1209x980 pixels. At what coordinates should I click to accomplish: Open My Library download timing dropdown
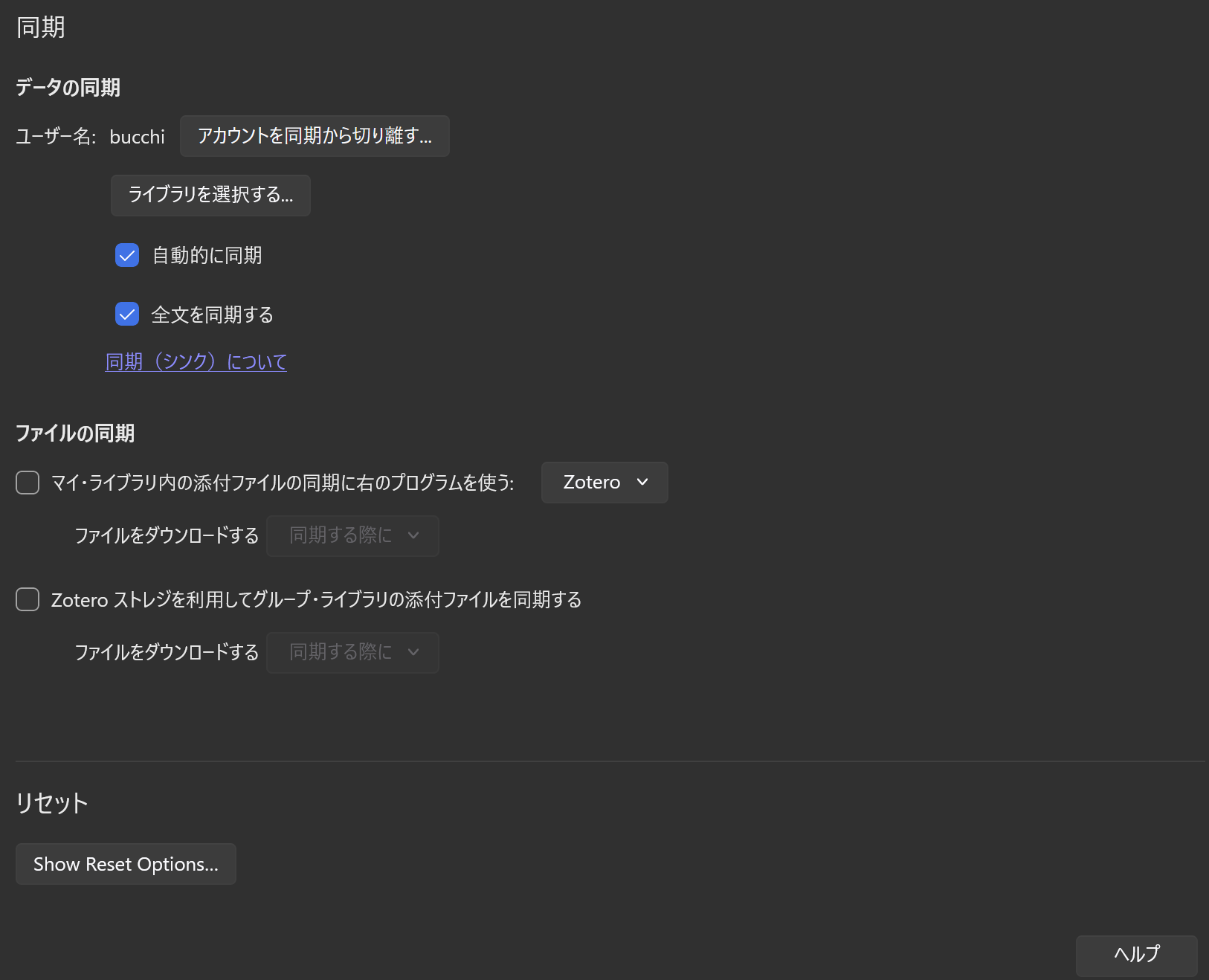[352, 536]
